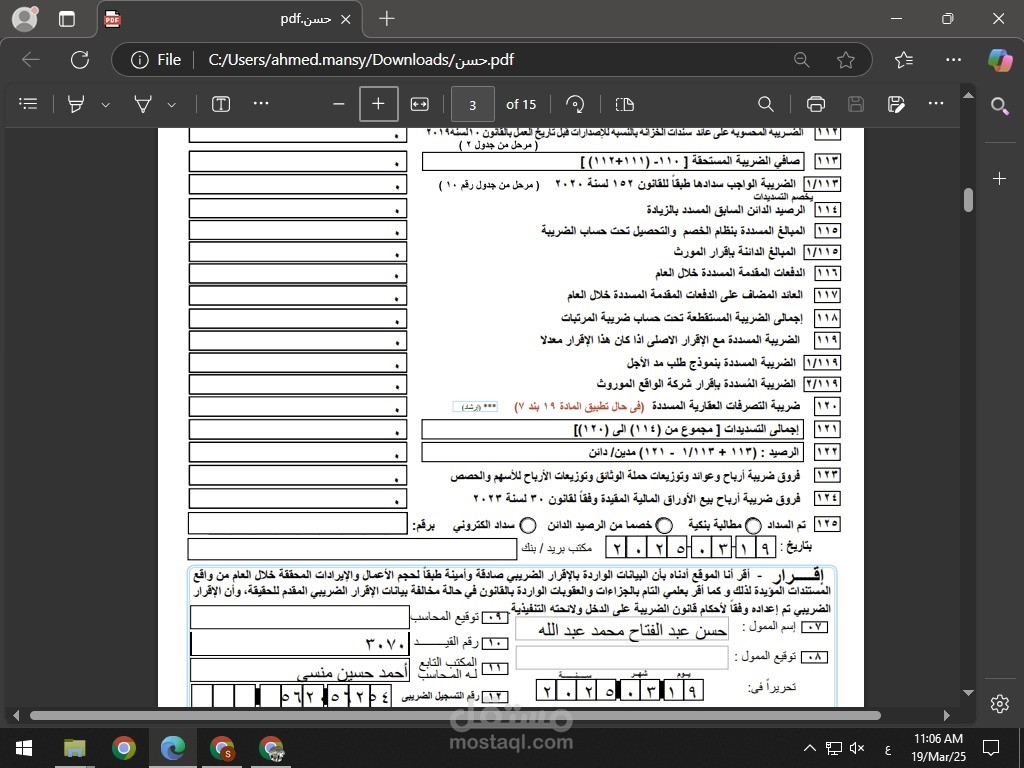The image size is (1024, 768).
Task: Click the إسم الممول name field
Action: pos(622,629)
